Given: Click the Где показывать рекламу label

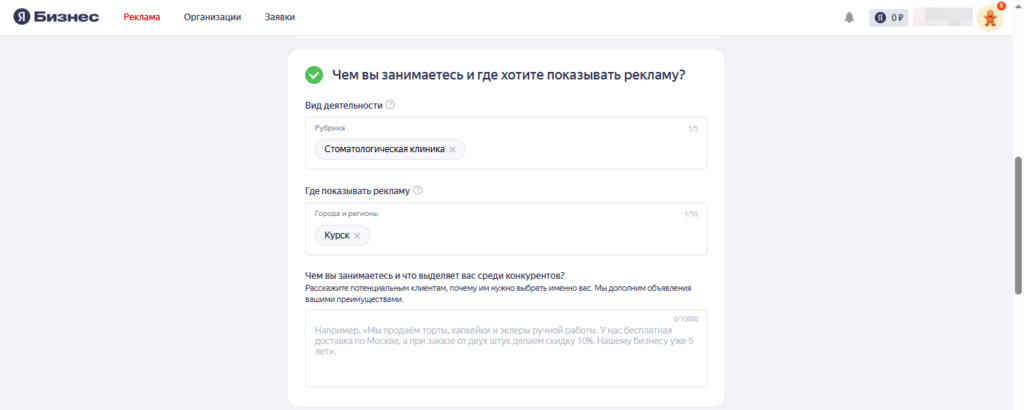Looking at the screenshot, I should click(357, 191).
